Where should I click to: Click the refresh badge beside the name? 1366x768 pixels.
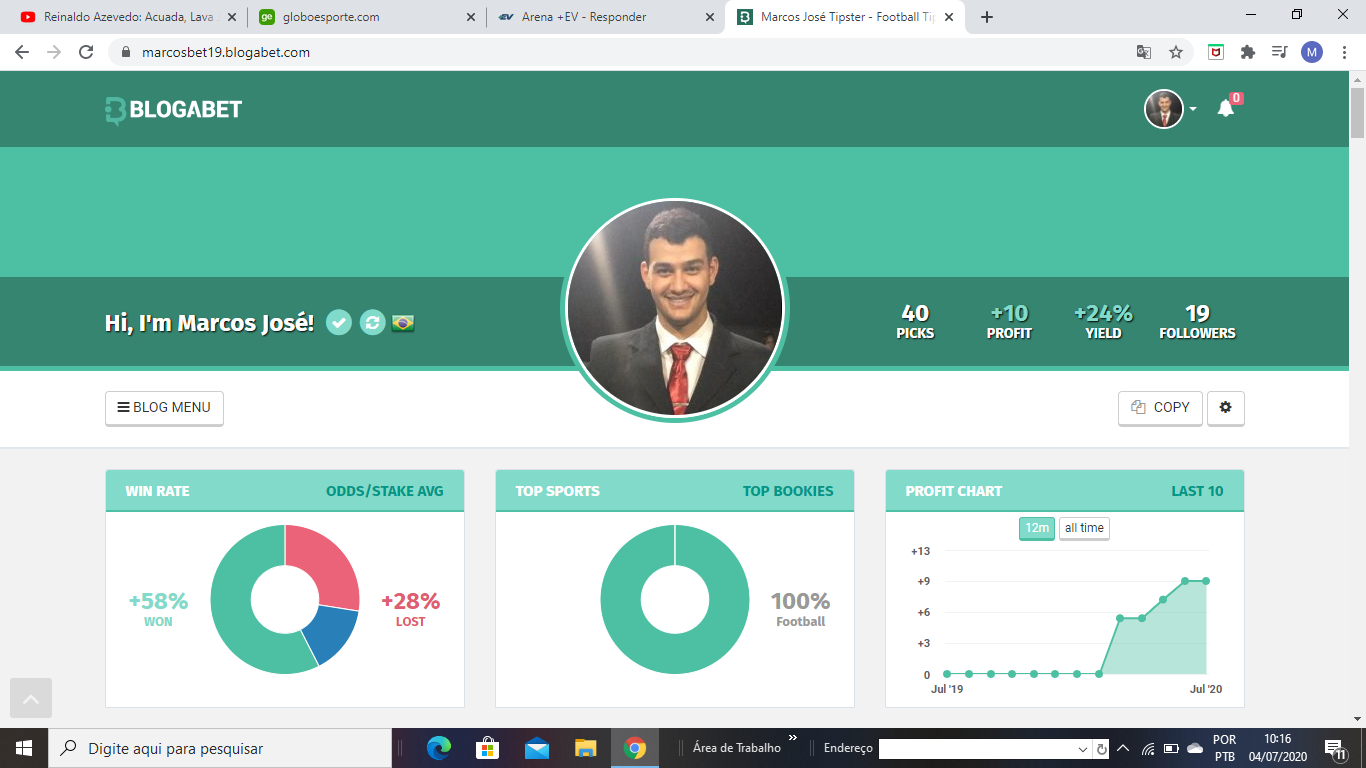372,323
